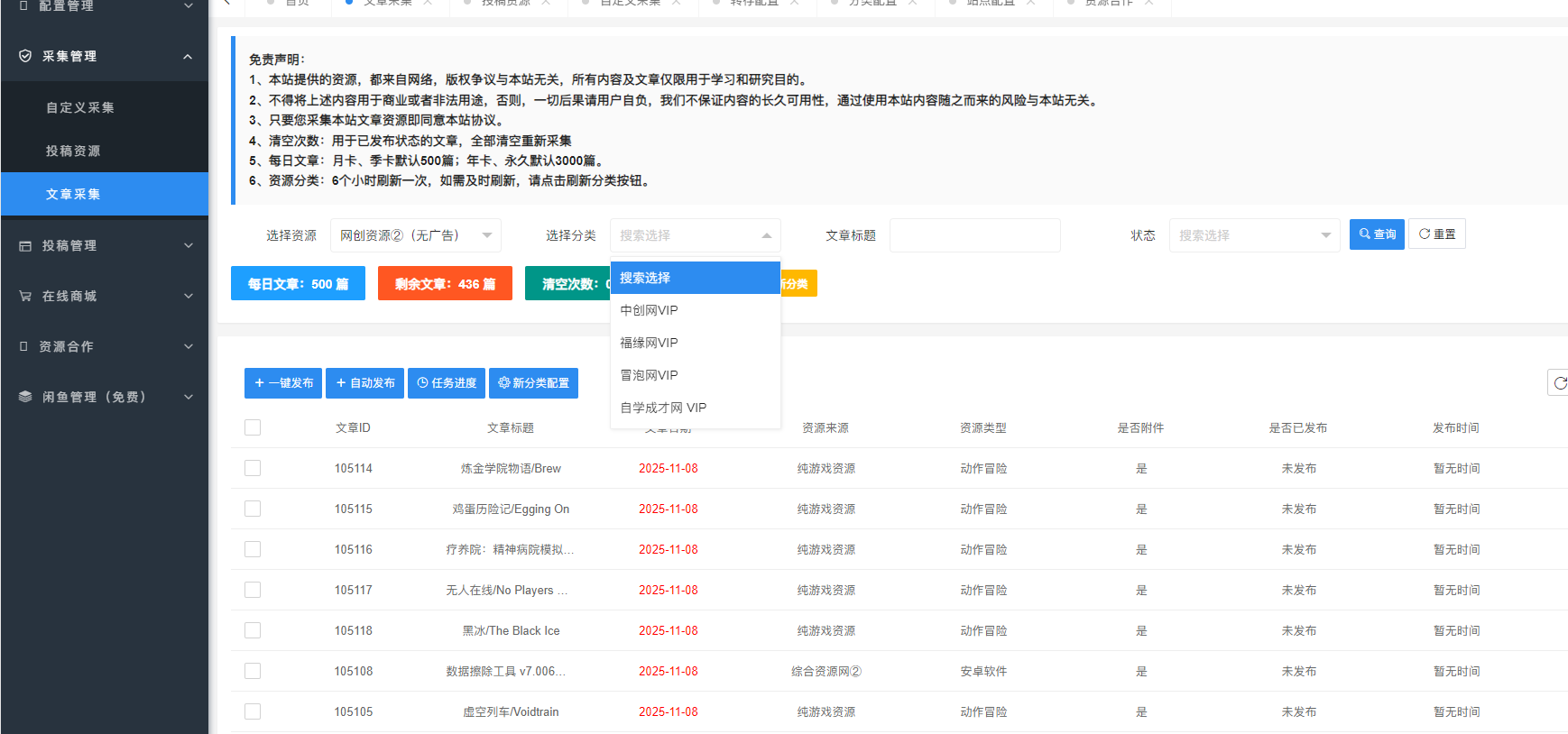Click the gear icon on 新分类配置 button
Viewport: 1568px width, 734px height.
coord(504,383)
